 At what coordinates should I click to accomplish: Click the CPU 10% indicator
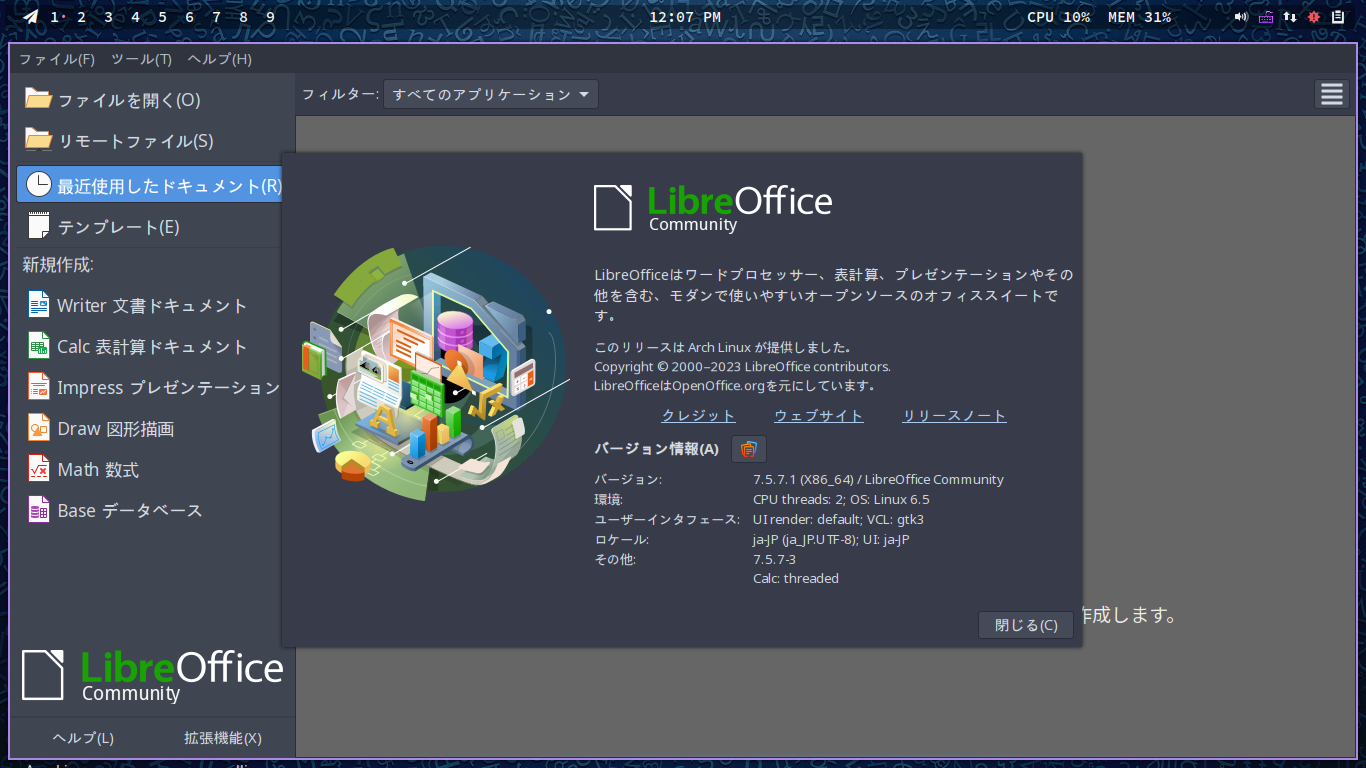(1058, 17)
